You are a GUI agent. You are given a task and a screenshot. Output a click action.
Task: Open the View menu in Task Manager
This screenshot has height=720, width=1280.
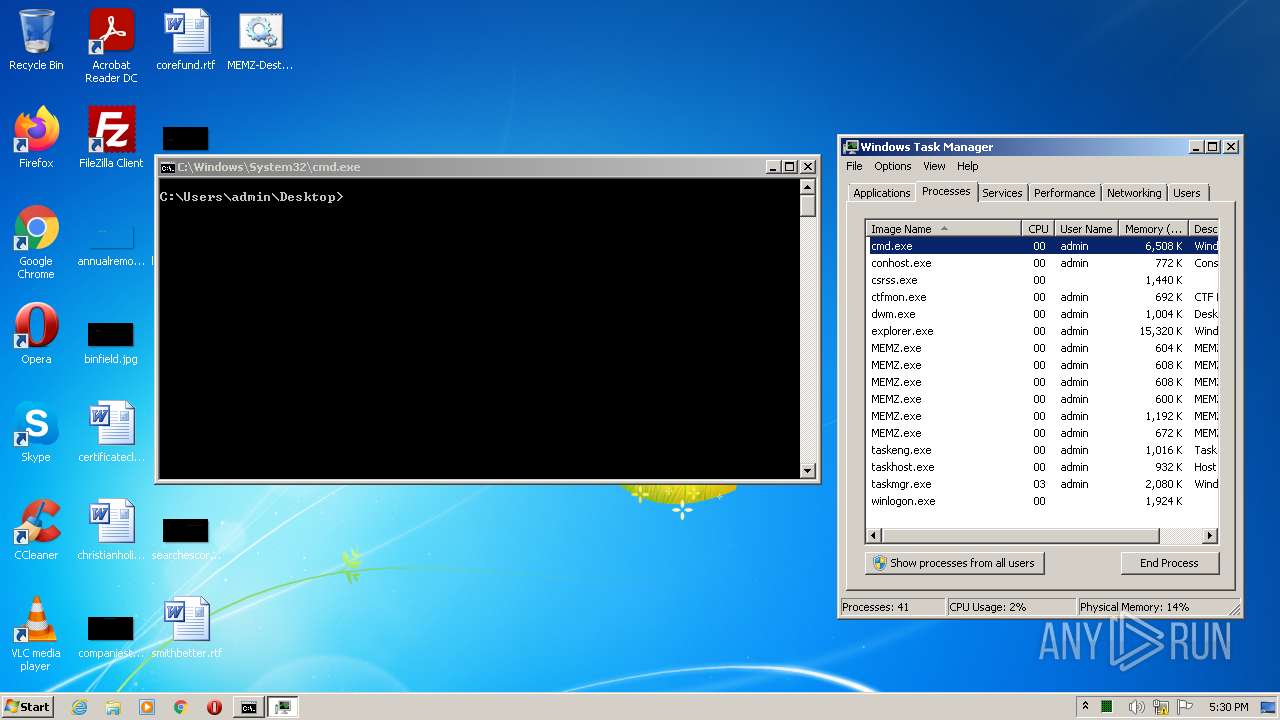[x=934, y=166]
